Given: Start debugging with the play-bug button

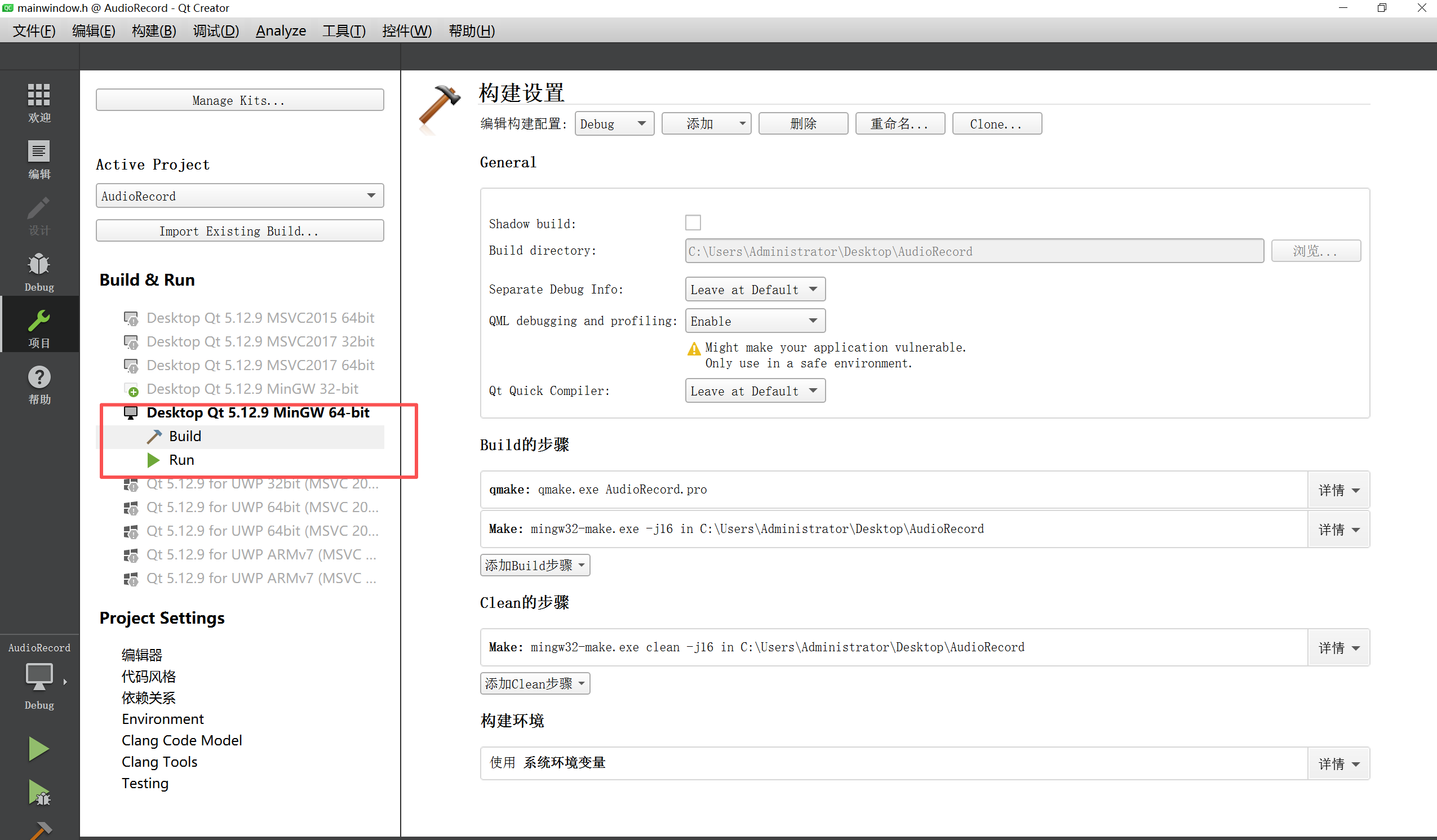Looking at the screenshot, I should (39, 793).
